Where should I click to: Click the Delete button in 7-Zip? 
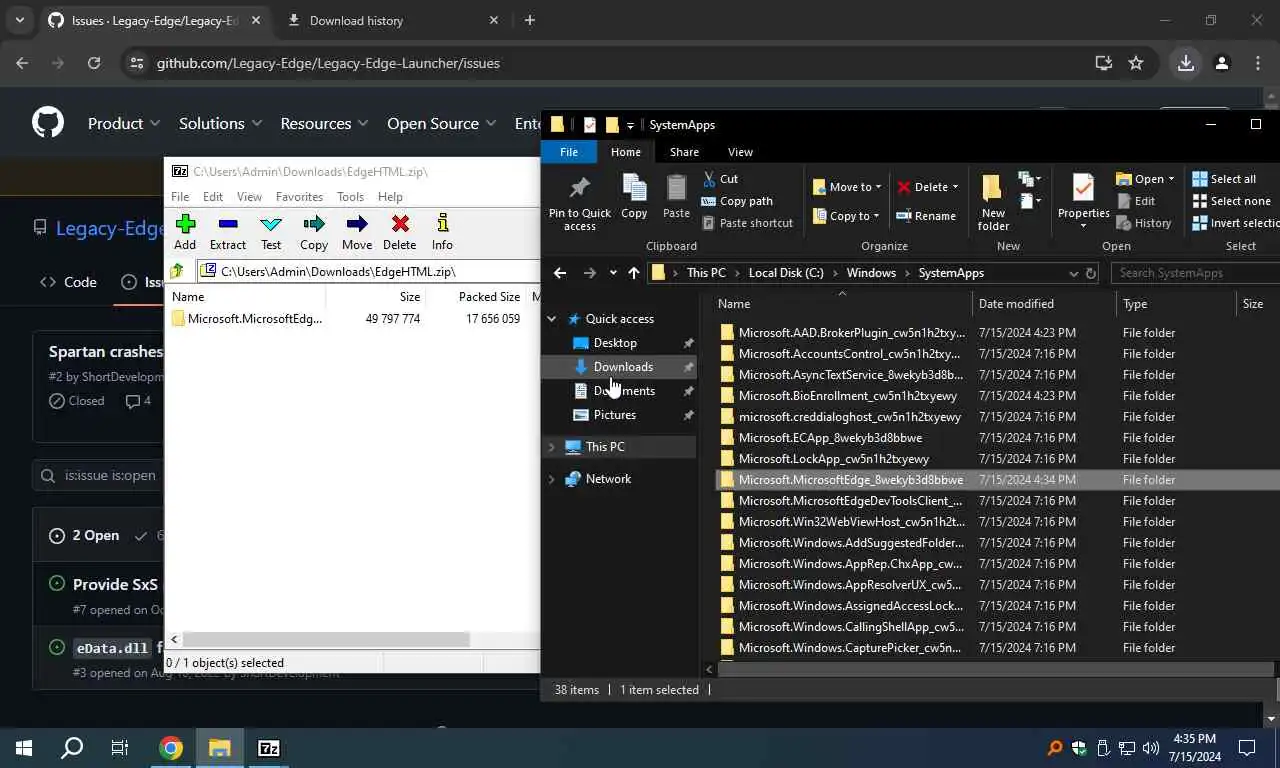[x=400, y=232]
